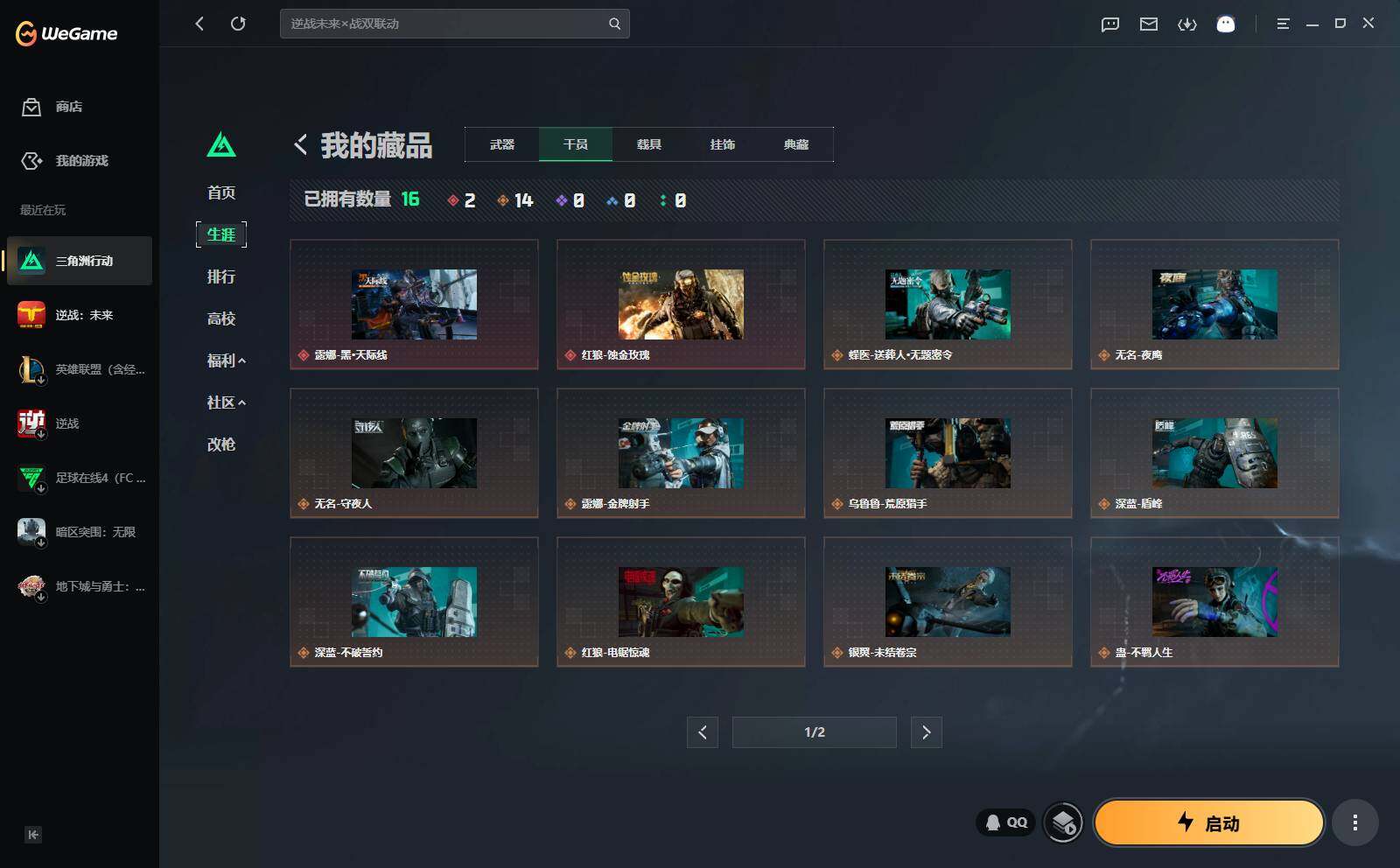Expand the 社区 menu
1400x868 pixels.
[226, 402]
